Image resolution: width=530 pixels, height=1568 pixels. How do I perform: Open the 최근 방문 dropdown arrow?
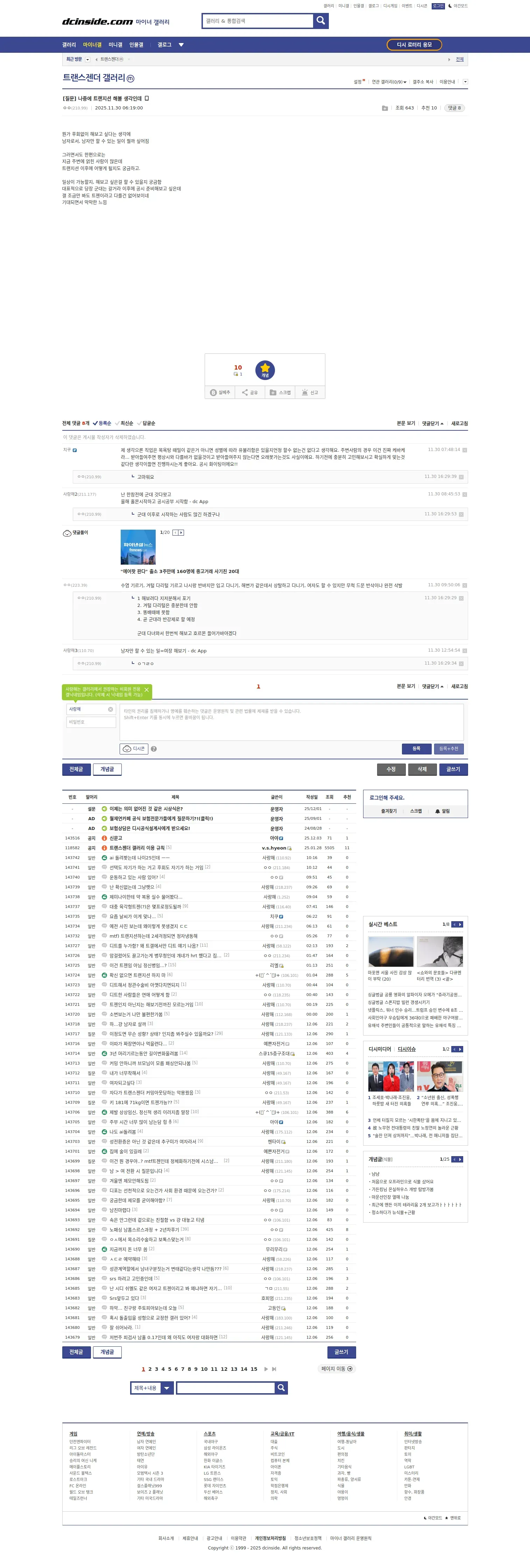[88, 60]
